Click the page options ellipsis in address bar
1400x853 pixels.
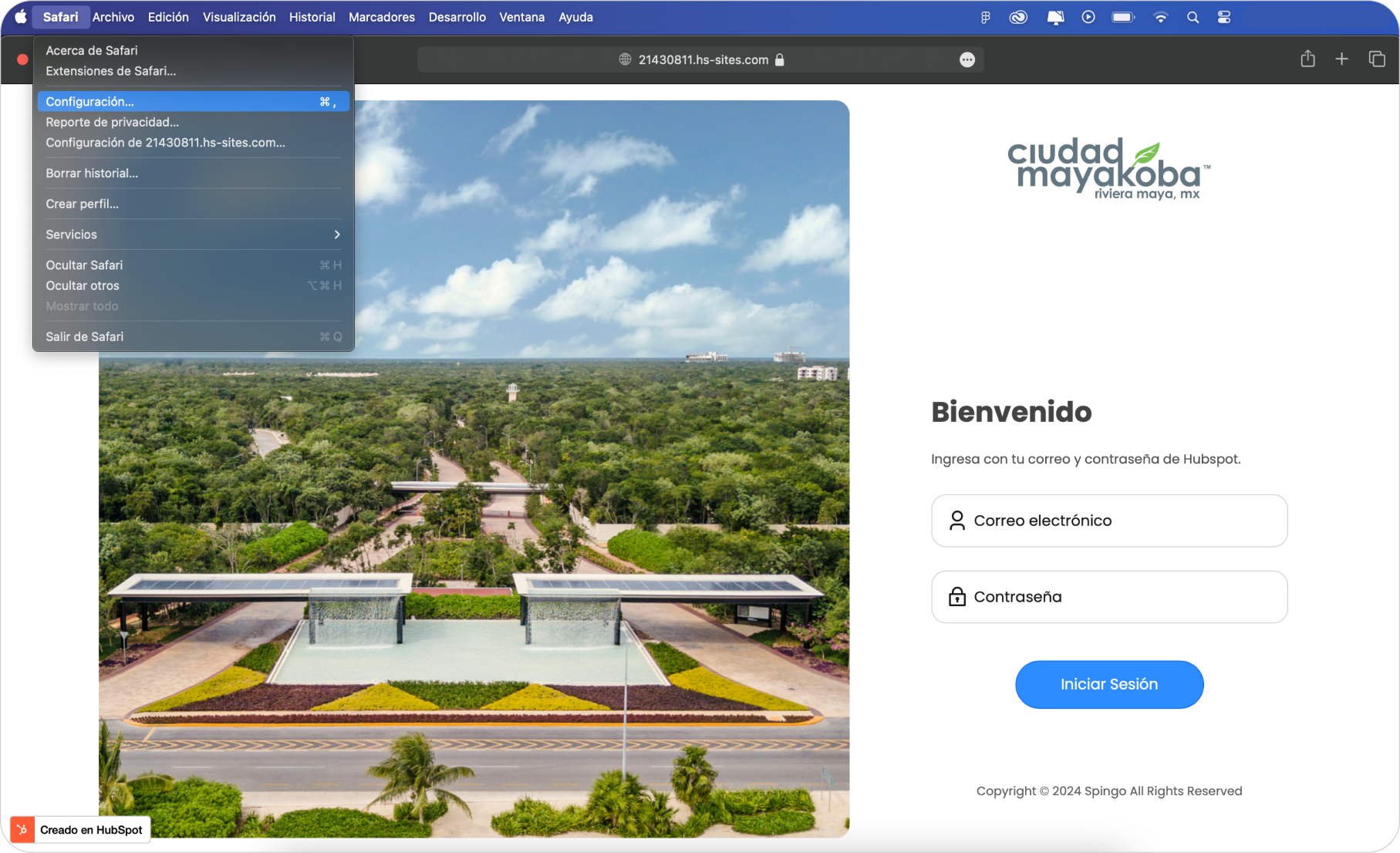(967, 60)
